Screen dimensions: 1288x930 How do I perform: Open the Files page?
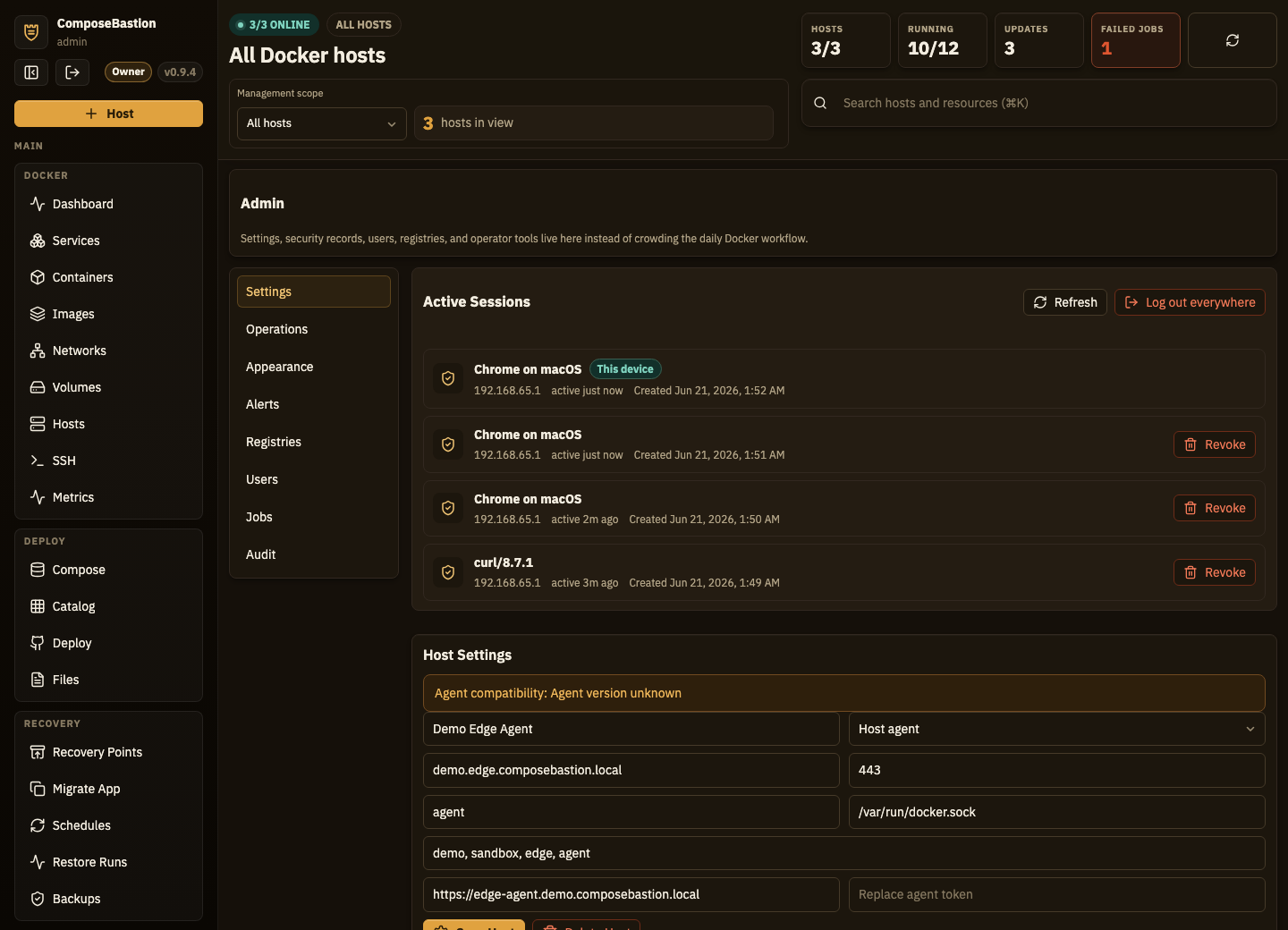click(109, 680)
